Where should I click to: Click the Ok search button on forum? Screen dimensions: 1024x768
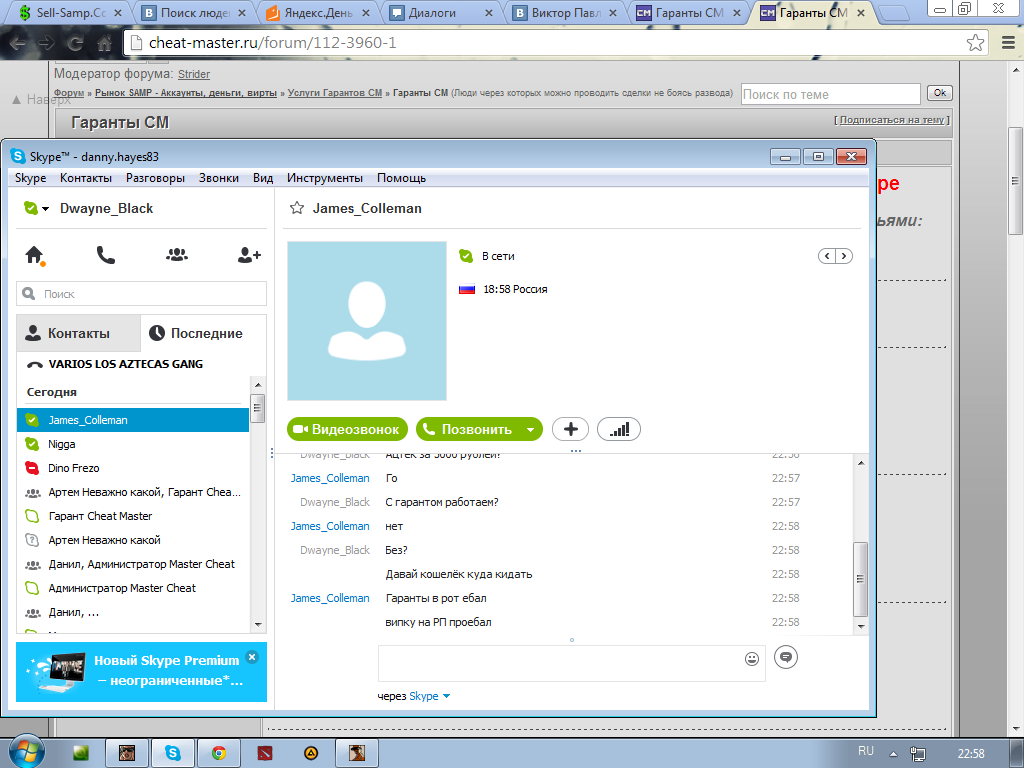click(940, 93)
